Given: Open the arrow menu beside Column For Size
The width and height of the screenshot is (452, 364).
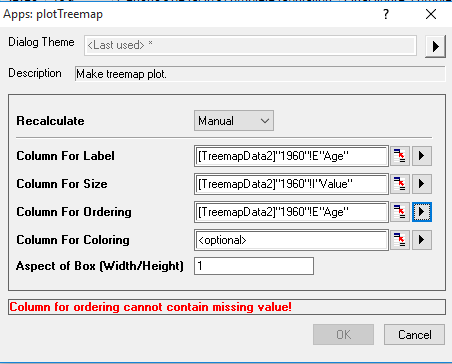Looking at the screenshot, I should click(422, 184).
